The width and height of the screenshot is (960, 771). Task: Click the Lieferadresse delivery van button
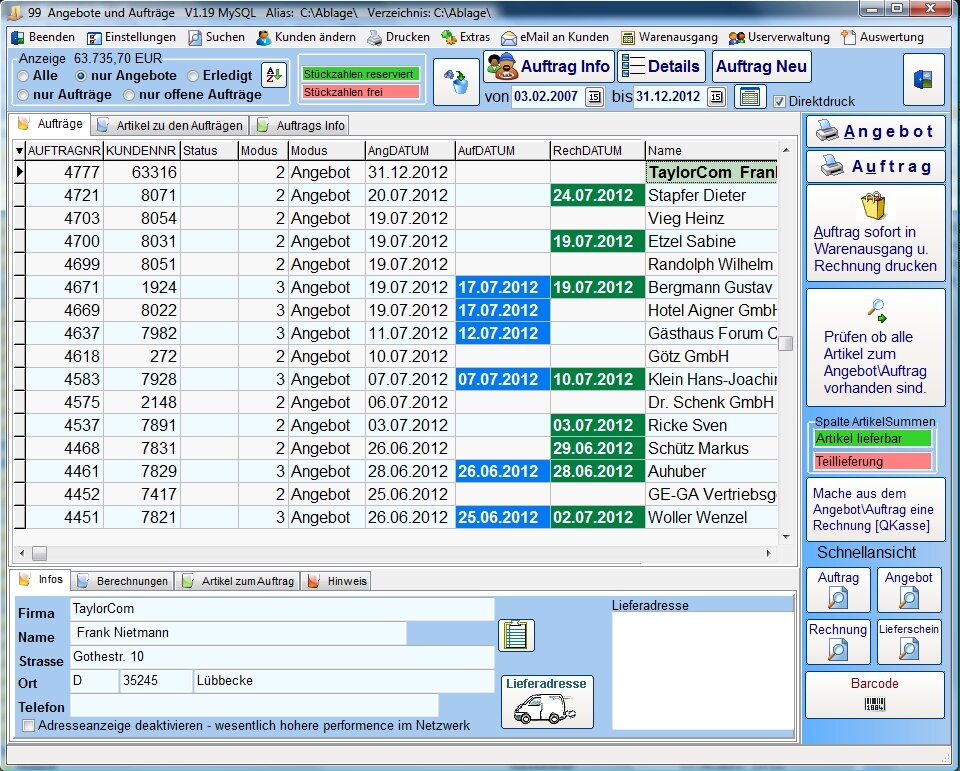click(546, 702)
